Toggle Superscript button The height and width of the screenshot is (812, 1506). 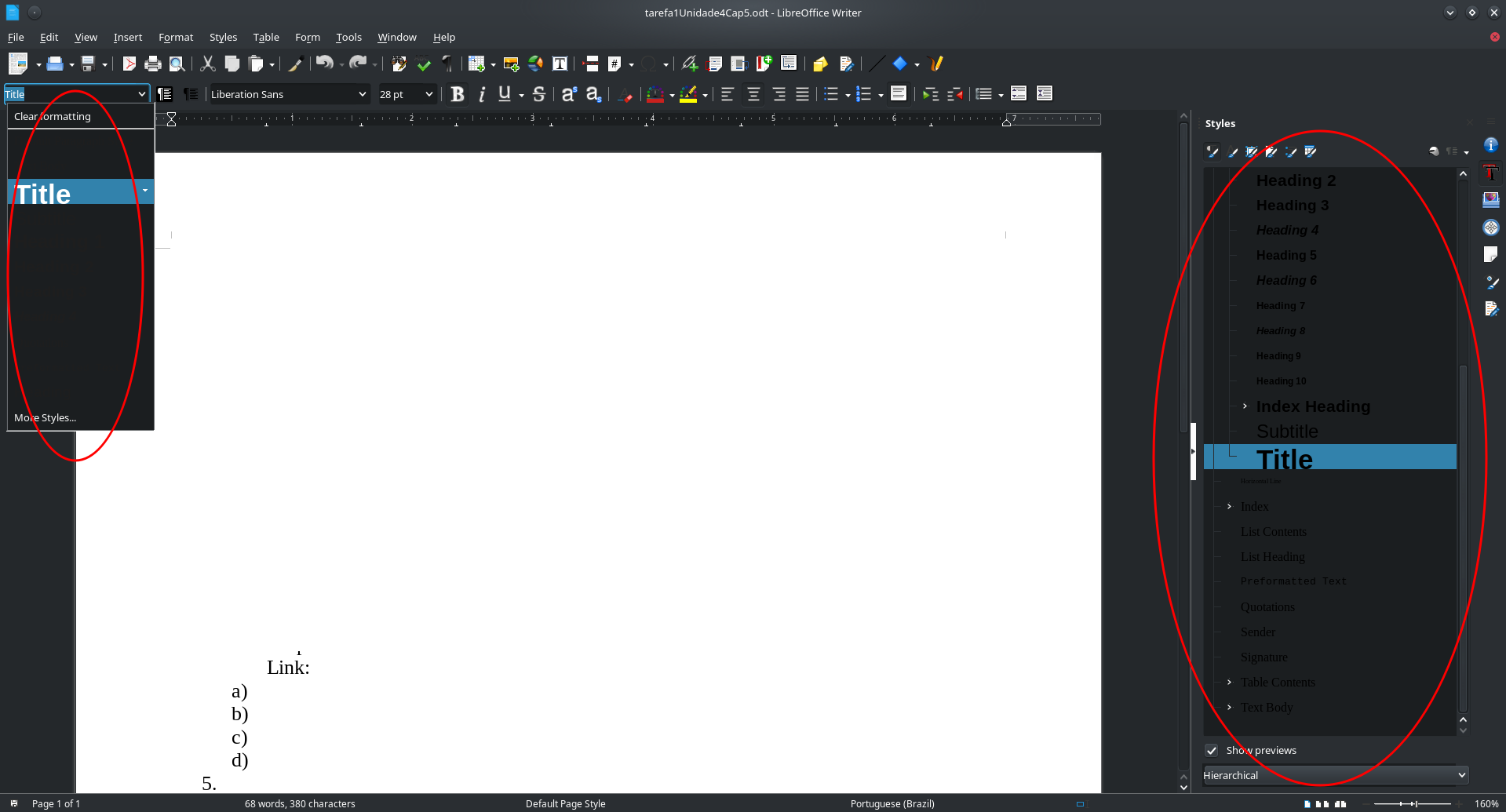tap(569, 94)
